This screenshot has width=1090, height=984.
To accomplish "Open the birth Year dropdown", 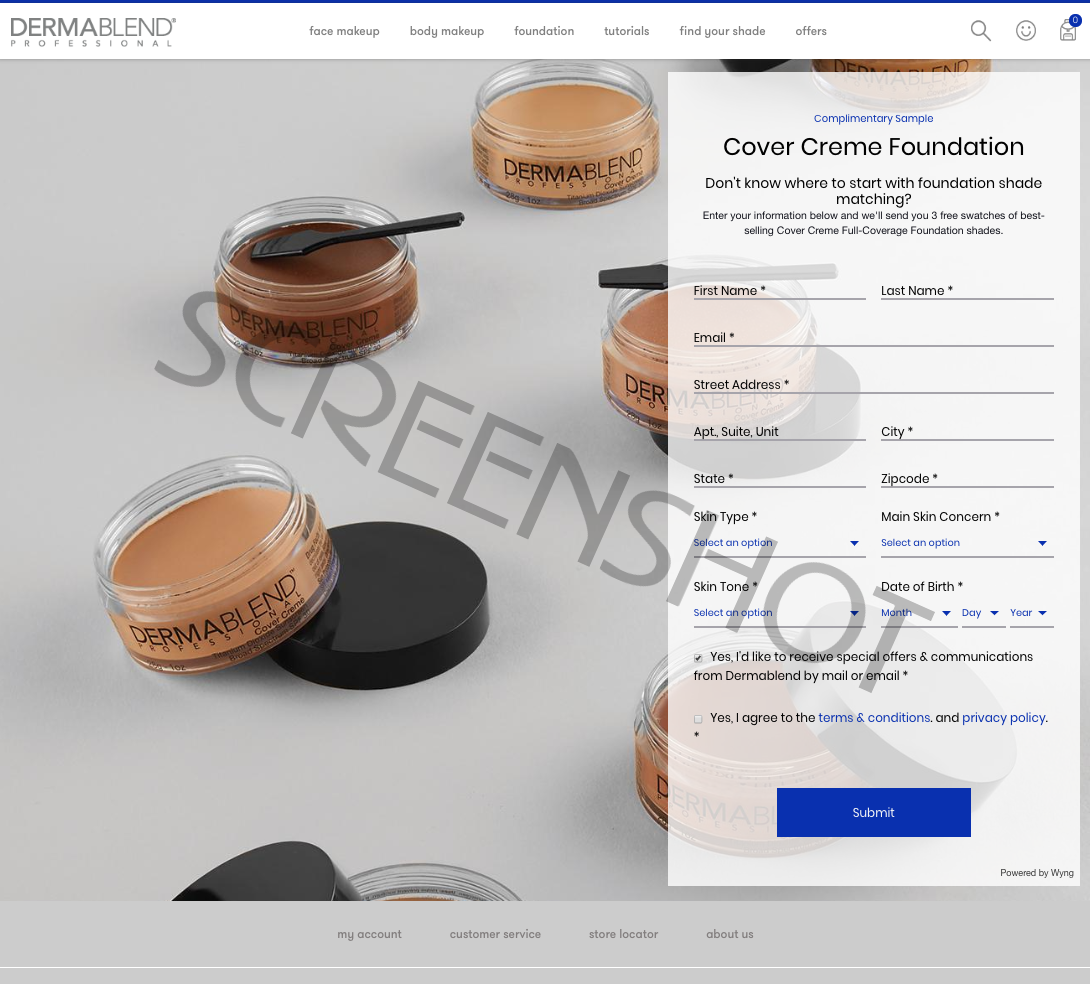I will (x=1032, y=614).
